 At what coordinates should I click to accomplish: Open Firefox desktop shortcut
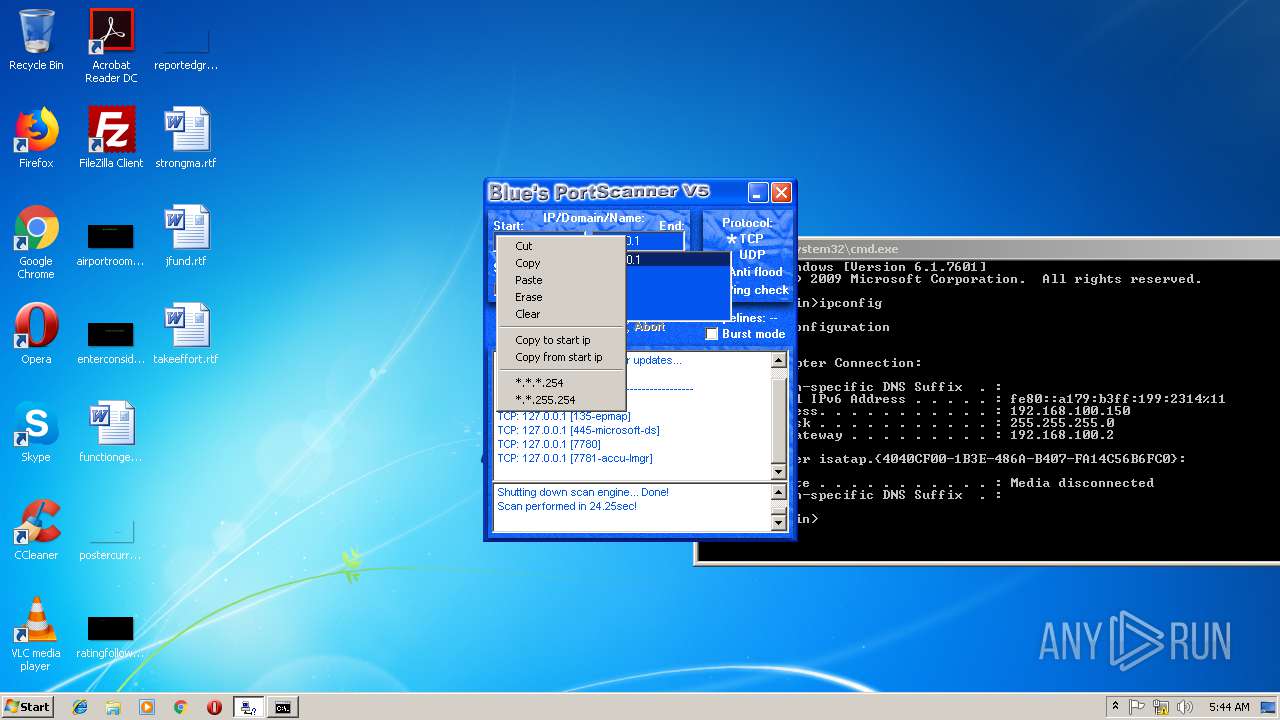tap(36, 138)
